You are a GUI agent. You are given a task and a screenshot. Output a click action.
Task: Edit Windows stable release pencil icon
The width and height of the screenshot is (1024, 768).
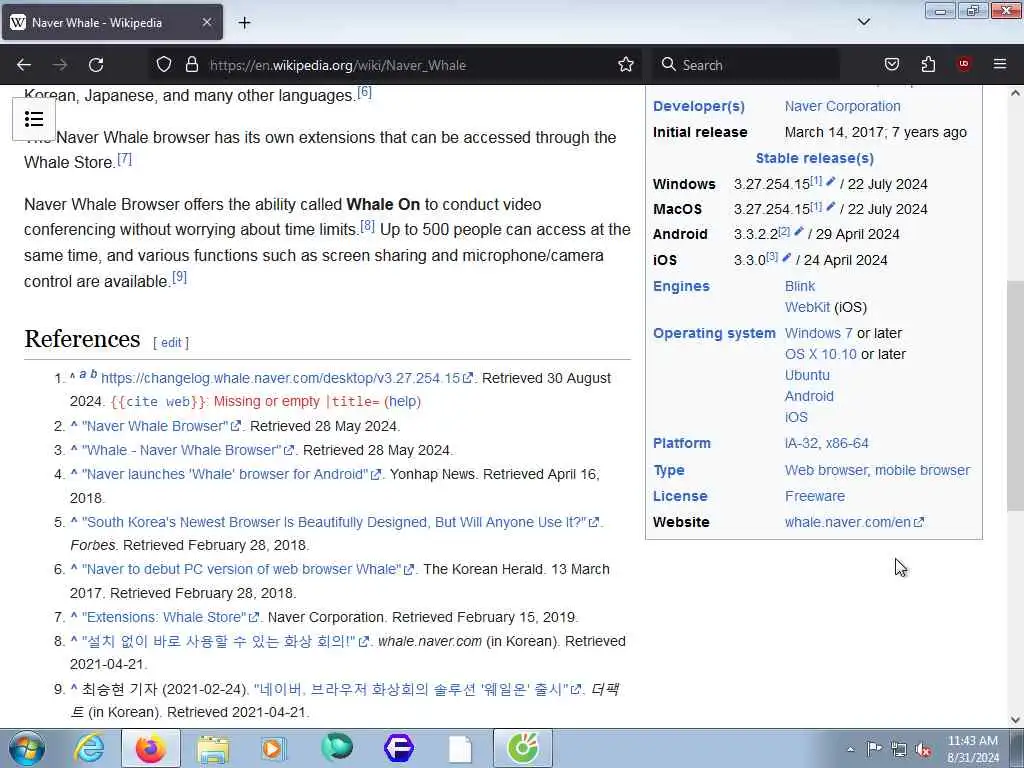coord(831,182)
